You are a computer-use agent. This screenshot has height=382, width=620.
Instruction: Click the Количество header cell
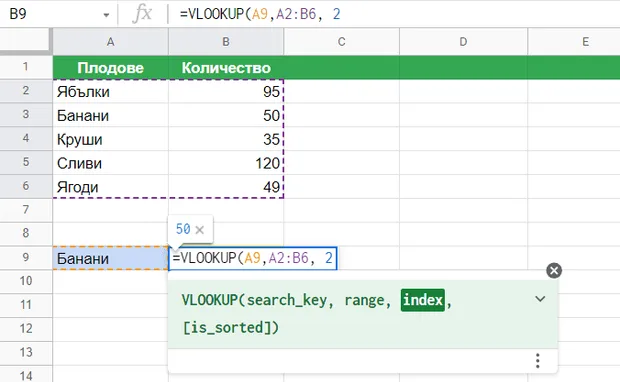(x=226, y=68)
